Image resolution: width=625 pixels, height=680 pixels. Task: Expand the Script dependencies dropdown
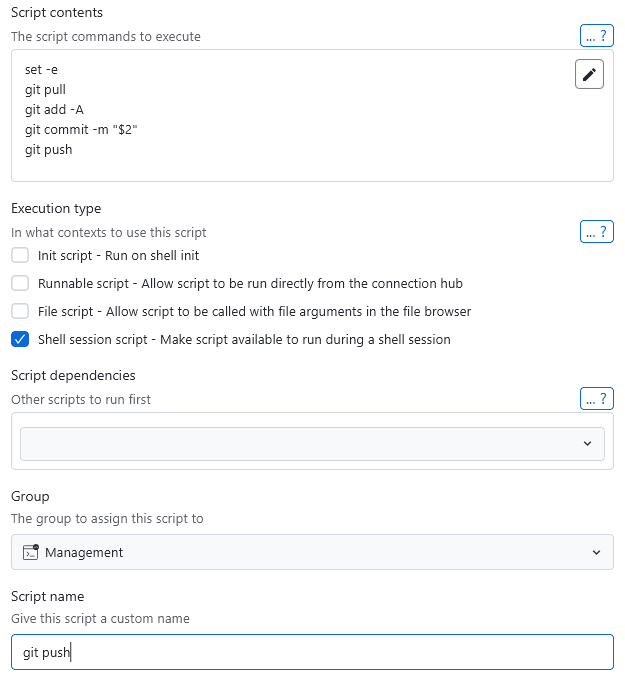tap(312, 443)
